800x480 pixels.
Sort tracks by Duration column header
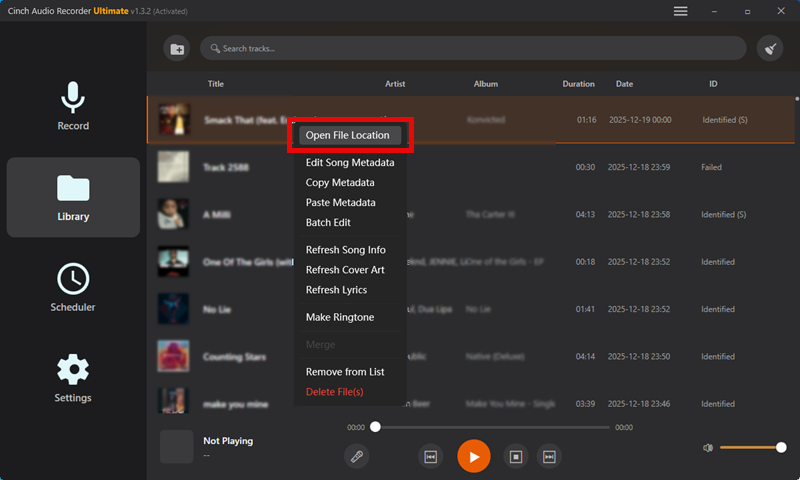(578, 84)
